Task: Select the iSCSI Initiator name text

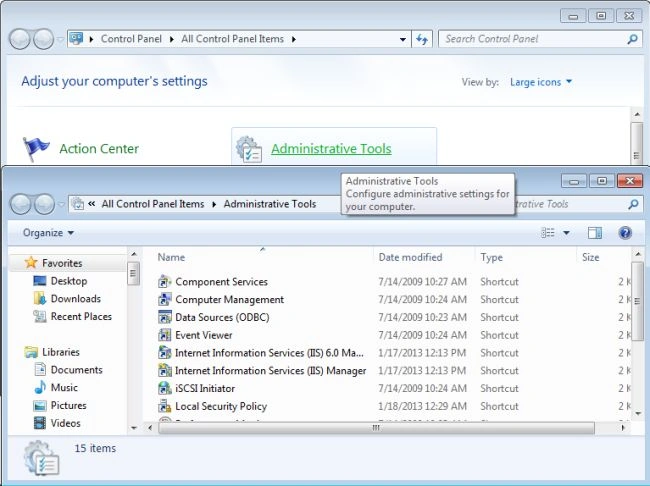Action: (x=205, y=389)
